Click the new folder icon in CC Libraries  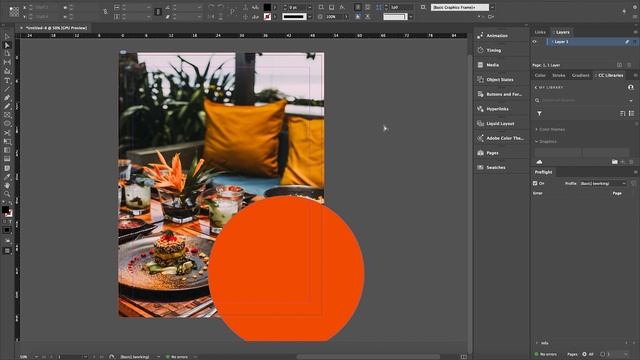click(614, 162)
